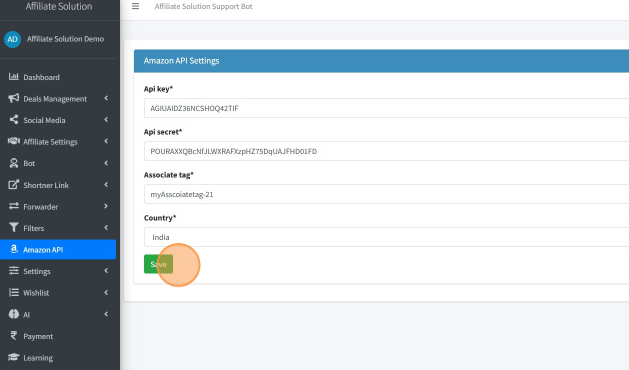Click the Shortner Link edit icon

click(14, 185)
